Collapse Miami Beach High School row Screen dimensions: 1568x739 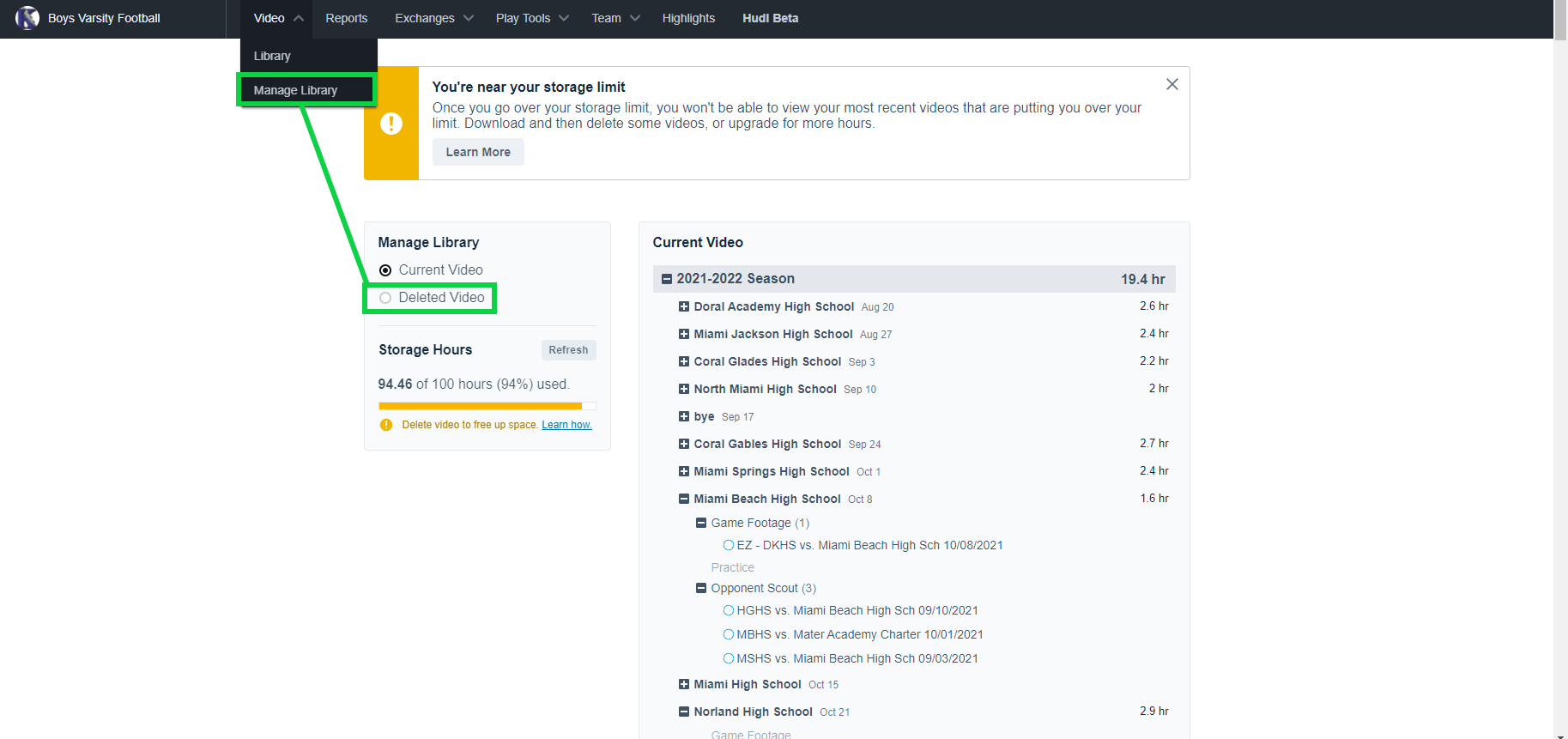[x=684, y=499]
